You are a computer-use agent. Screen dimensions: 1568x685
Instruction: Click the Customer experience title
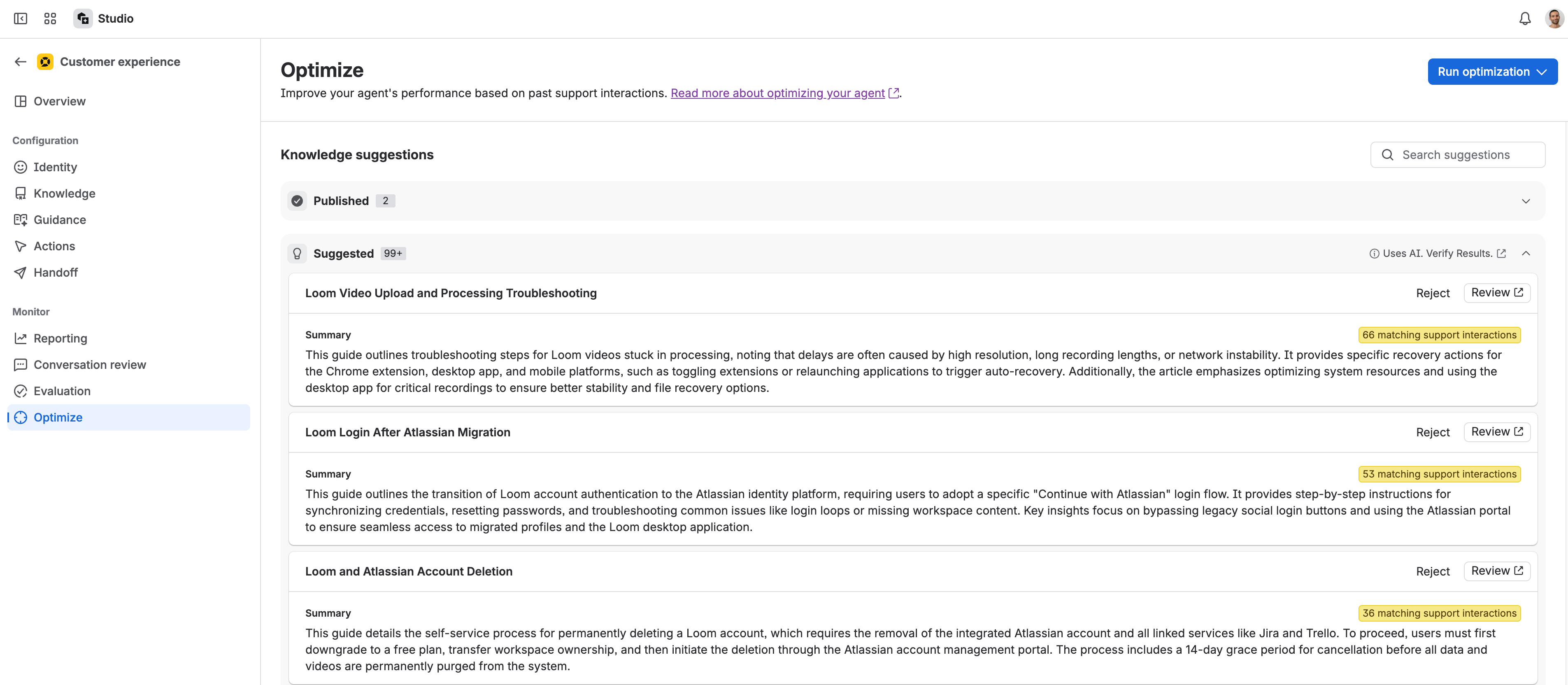(x=120, y=61)
